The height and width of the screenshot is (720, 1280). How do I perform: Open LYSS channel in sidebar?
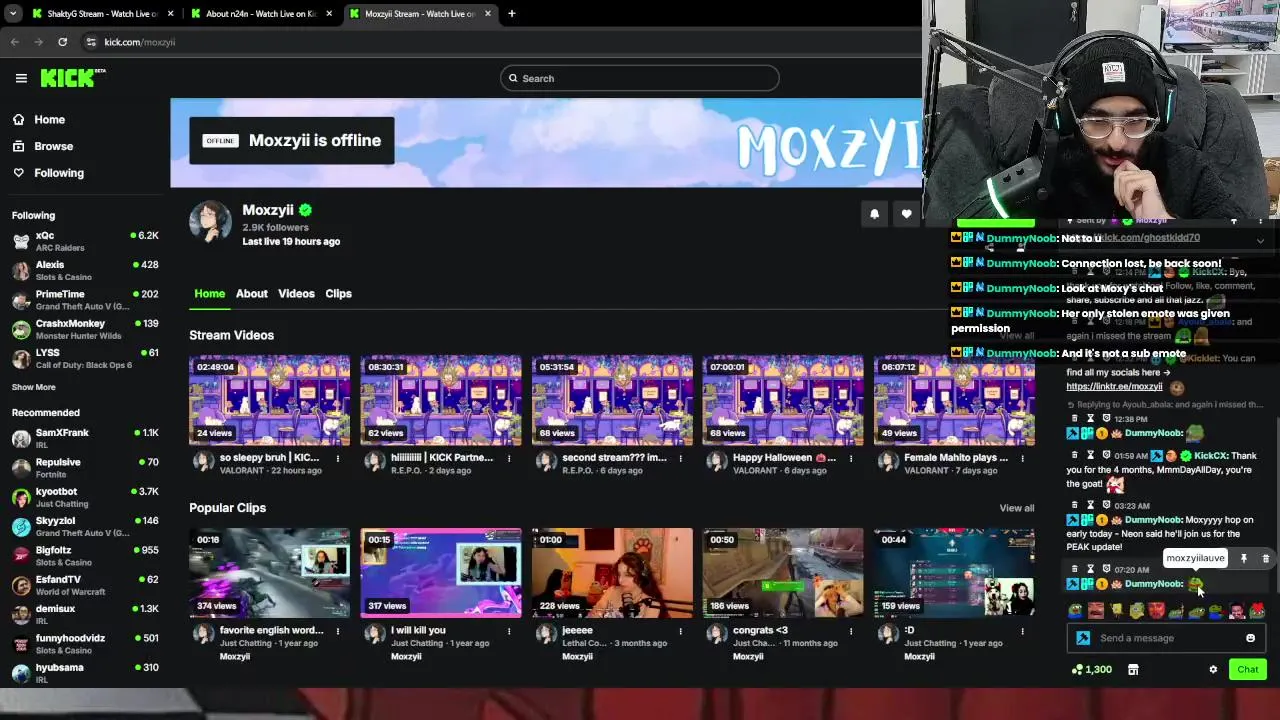[x=85, y=359]
